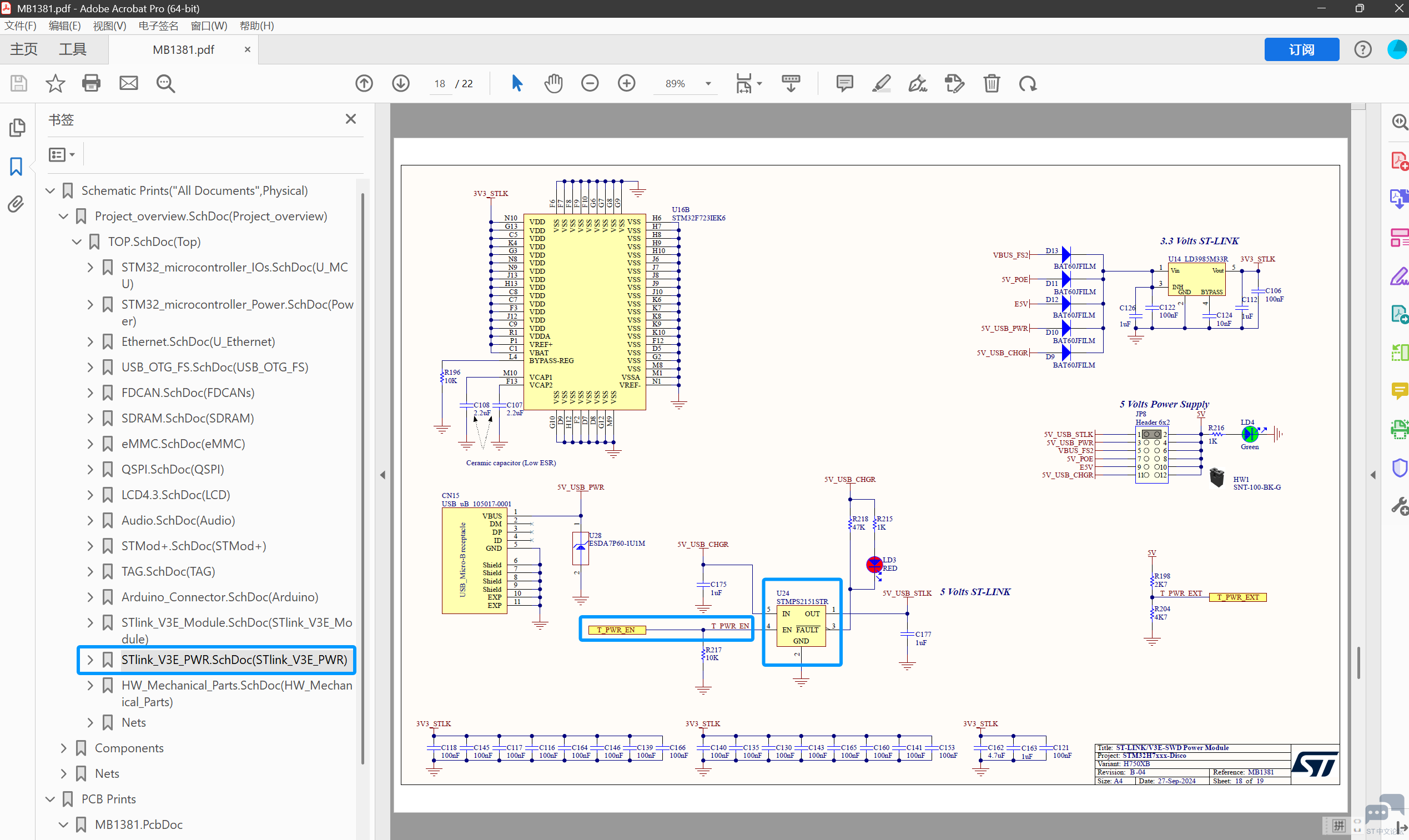Open the sign document tool
1409x840 pixels.
[917, 84]
